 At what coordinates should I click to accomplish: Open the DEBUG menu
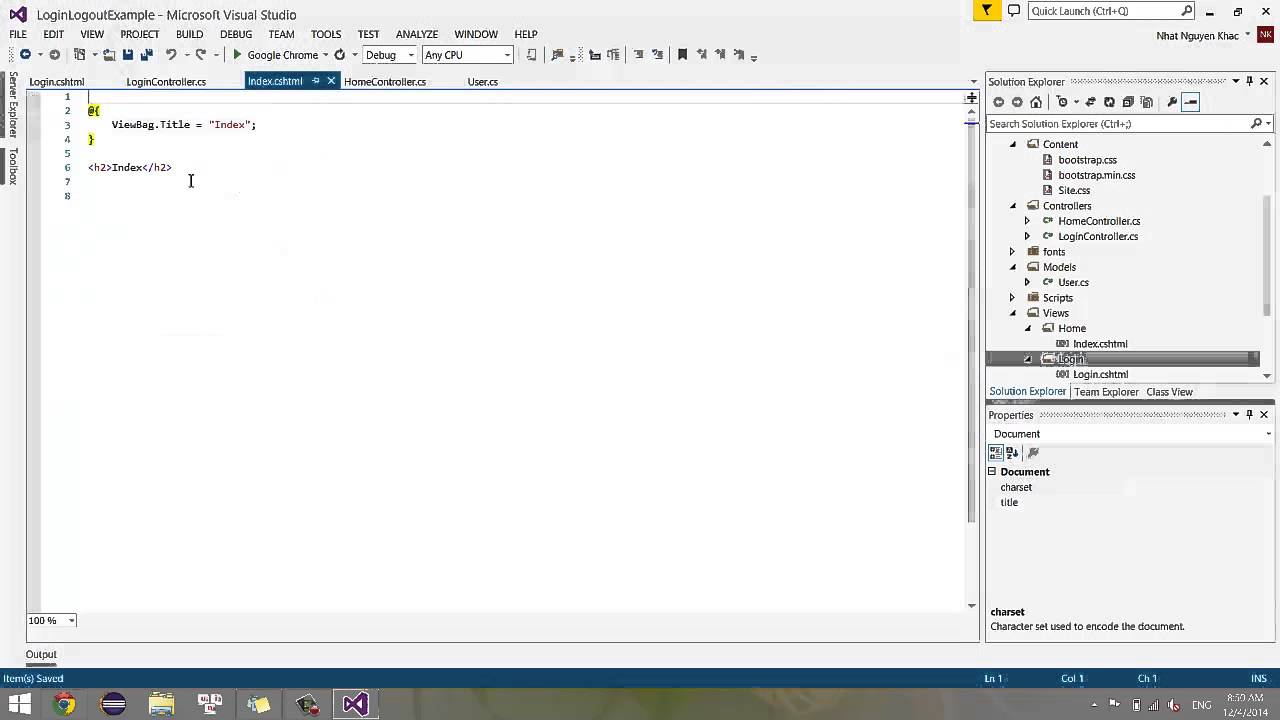pos(236,34)
